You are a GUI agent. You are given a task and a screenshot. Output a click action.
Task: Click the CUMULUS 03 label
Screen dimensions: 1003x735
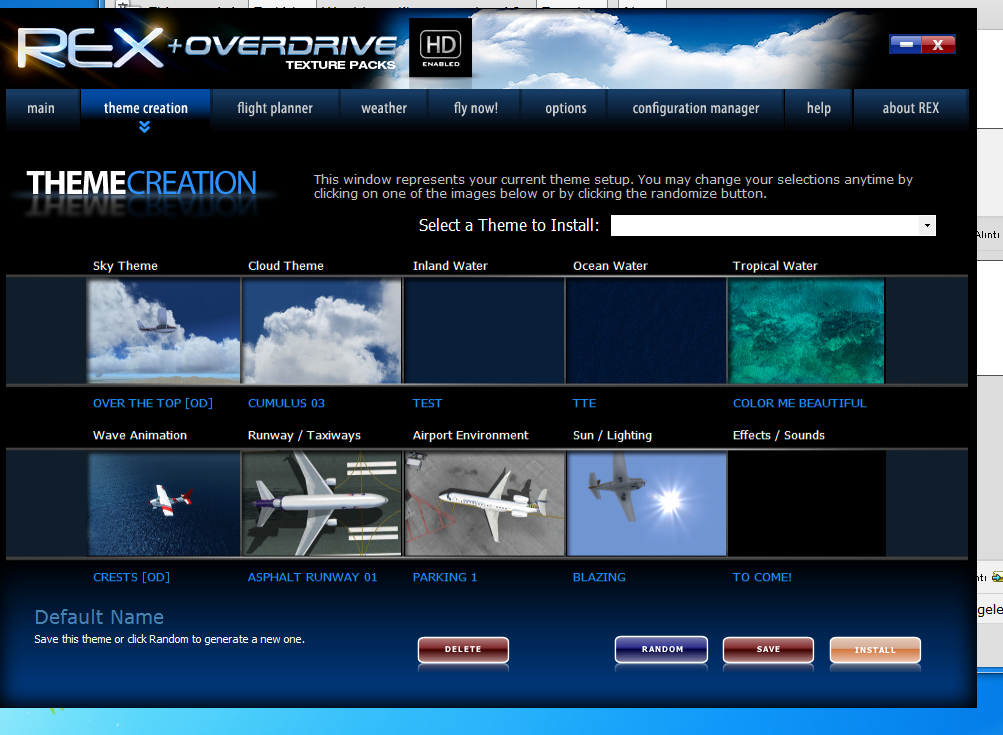point(287,404)
